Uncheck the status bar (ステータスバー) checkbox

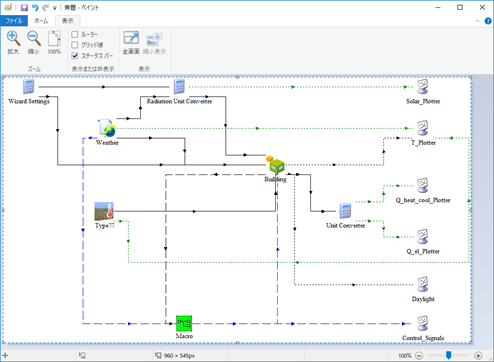click(75, 56)
